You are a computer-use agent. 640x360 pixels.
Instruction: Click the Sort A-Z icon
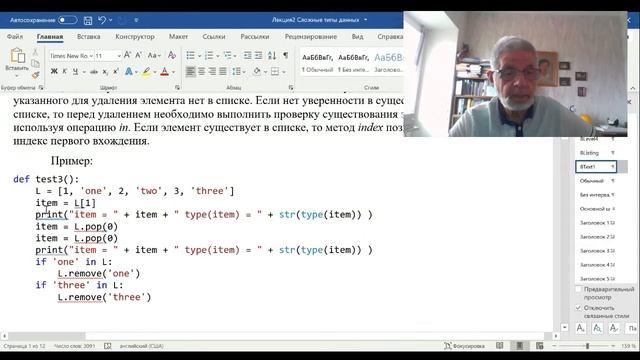point(272,55)
